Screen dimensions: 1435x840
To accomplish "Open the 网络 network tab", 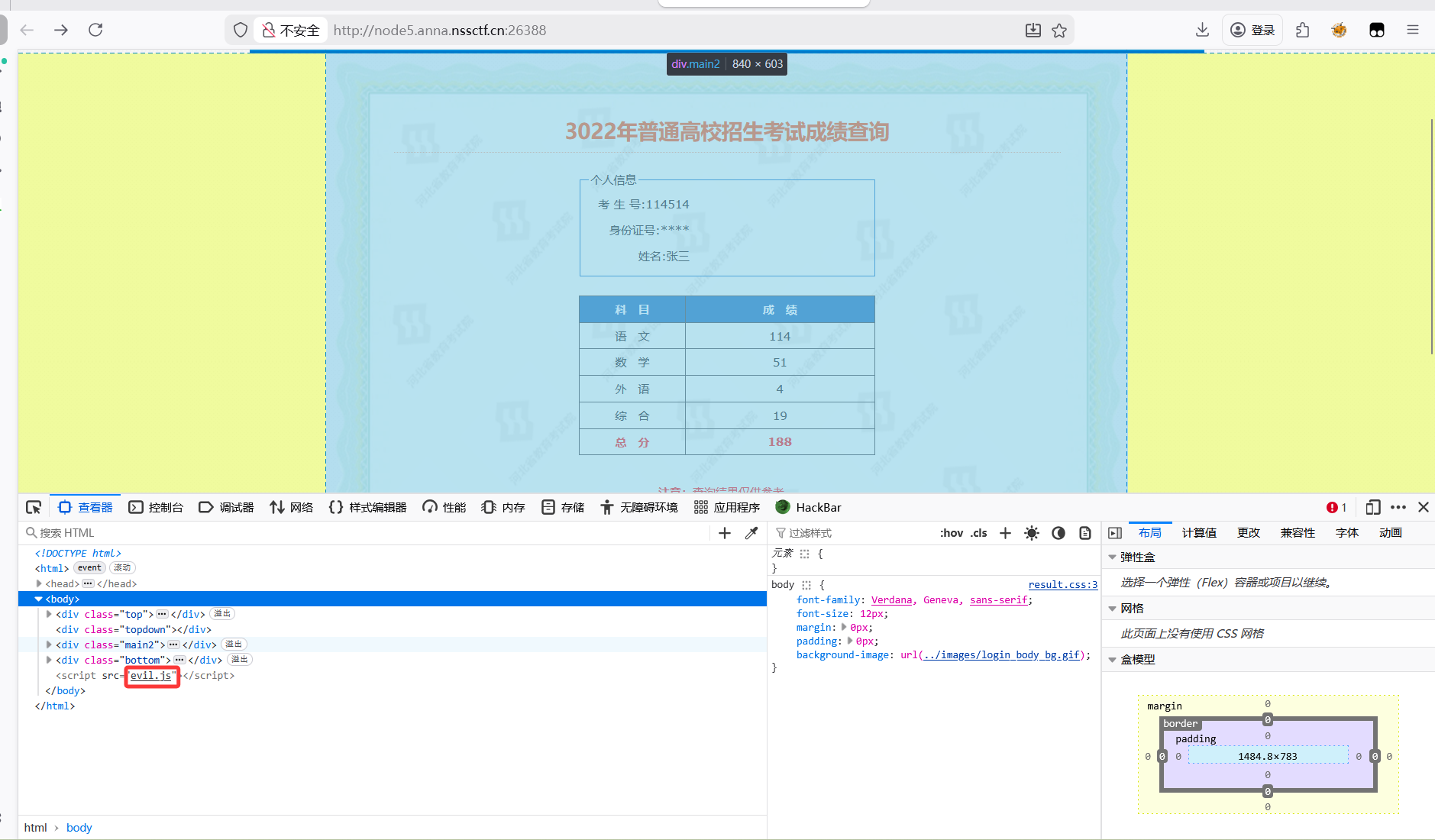I will pos(292,508).
